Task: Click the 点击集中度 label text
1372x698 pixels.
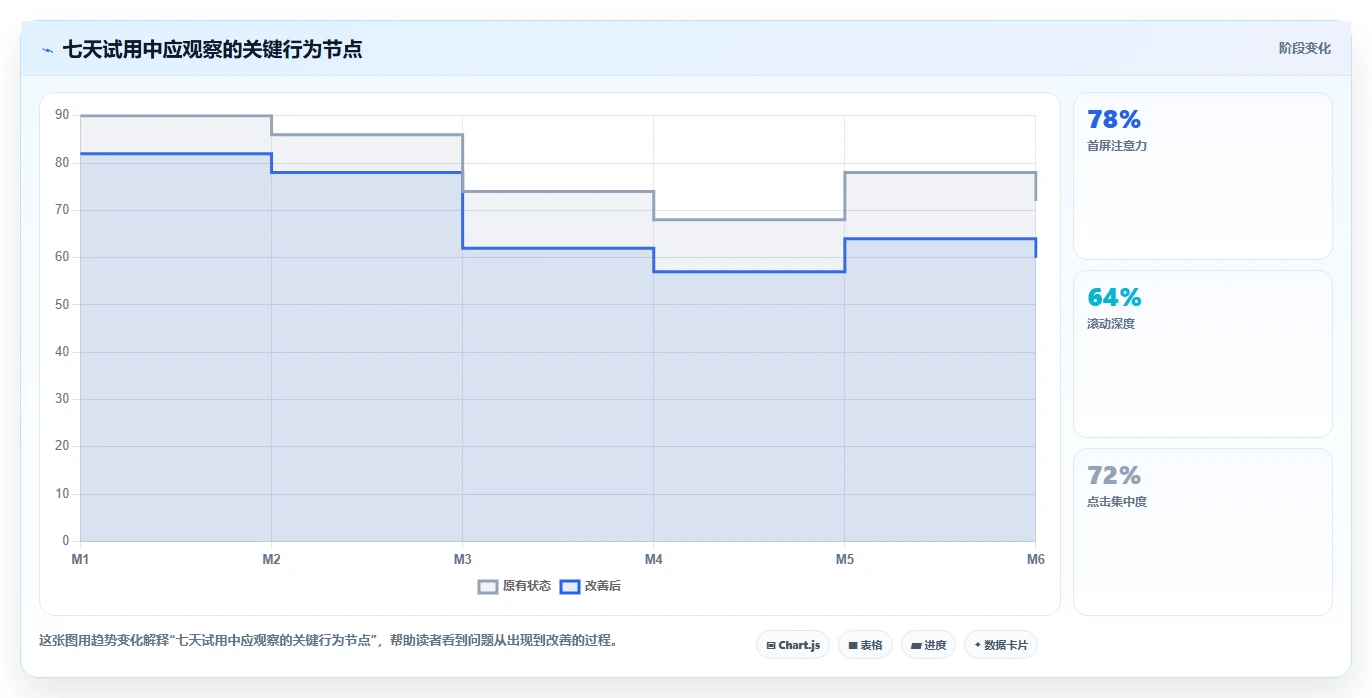Action: tap(1117, 502)
